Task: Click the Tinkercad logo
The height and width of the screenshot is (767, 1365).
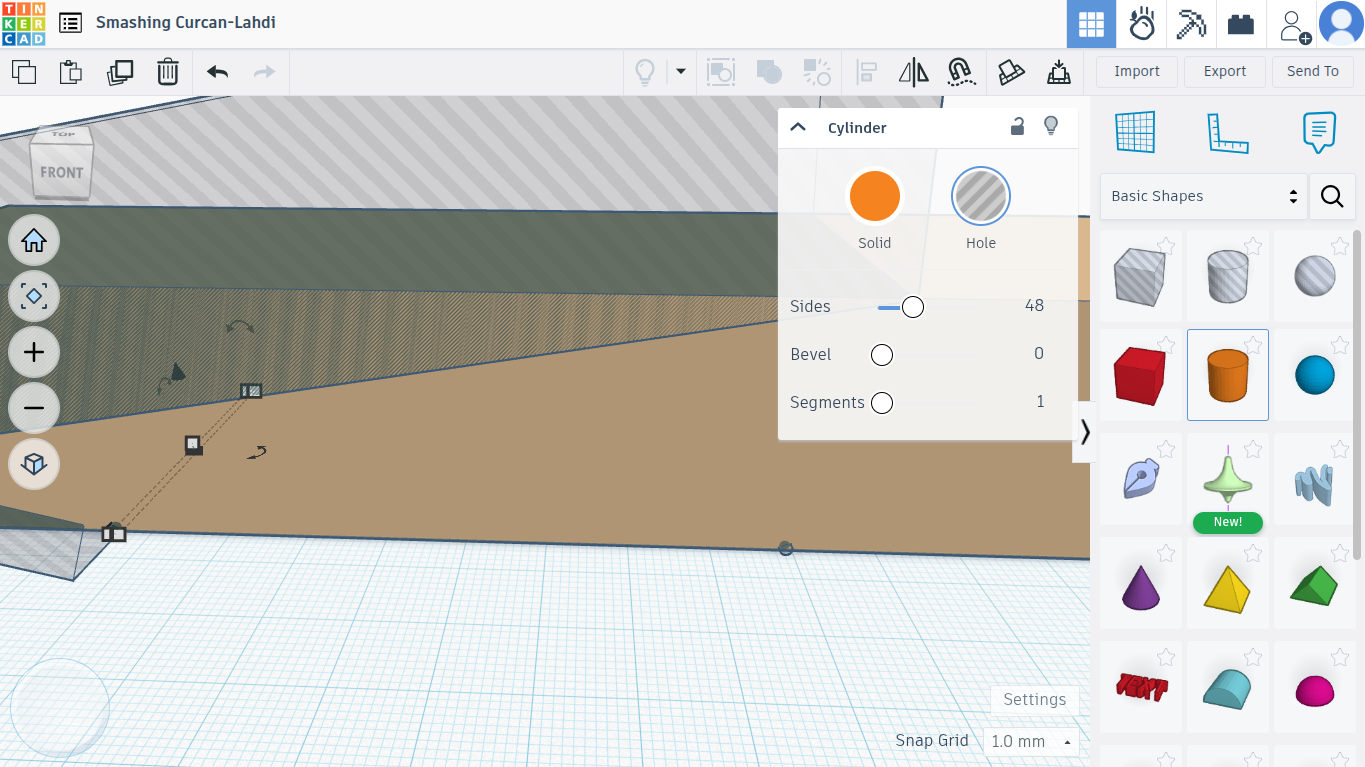Action: [x=23, y=23]
